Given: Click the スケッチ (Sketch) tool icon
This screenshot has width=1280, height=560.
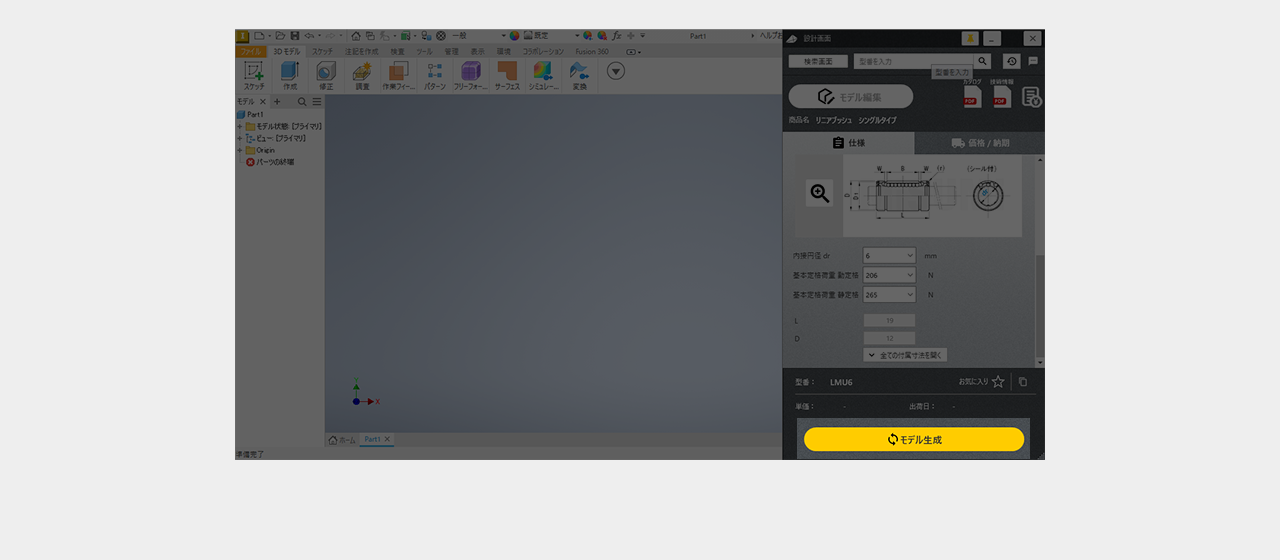Looking at the screenshot, I should point(254,72).
